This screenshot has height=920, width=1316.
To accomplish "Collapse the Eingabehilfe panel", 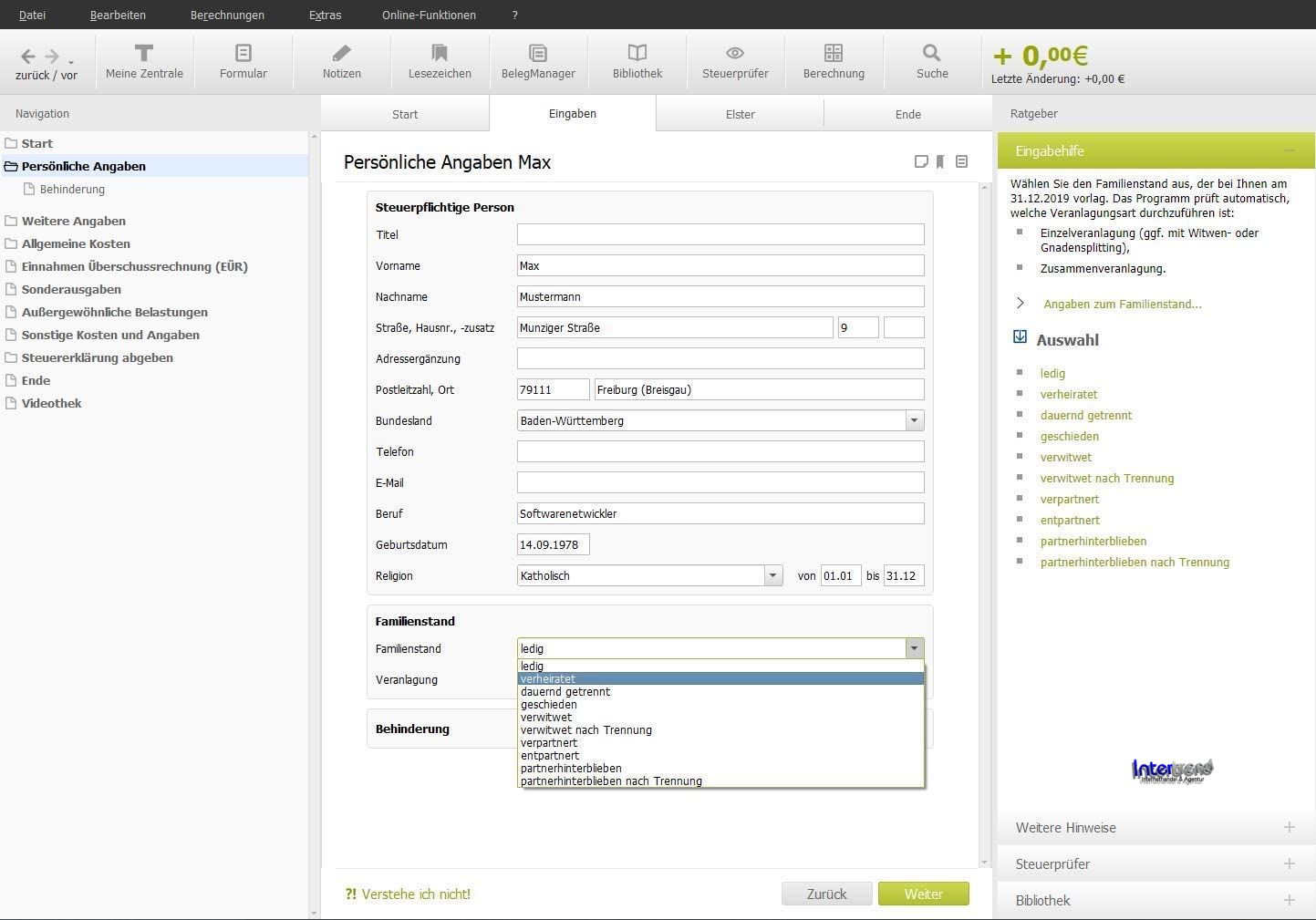I will 1289,150.
